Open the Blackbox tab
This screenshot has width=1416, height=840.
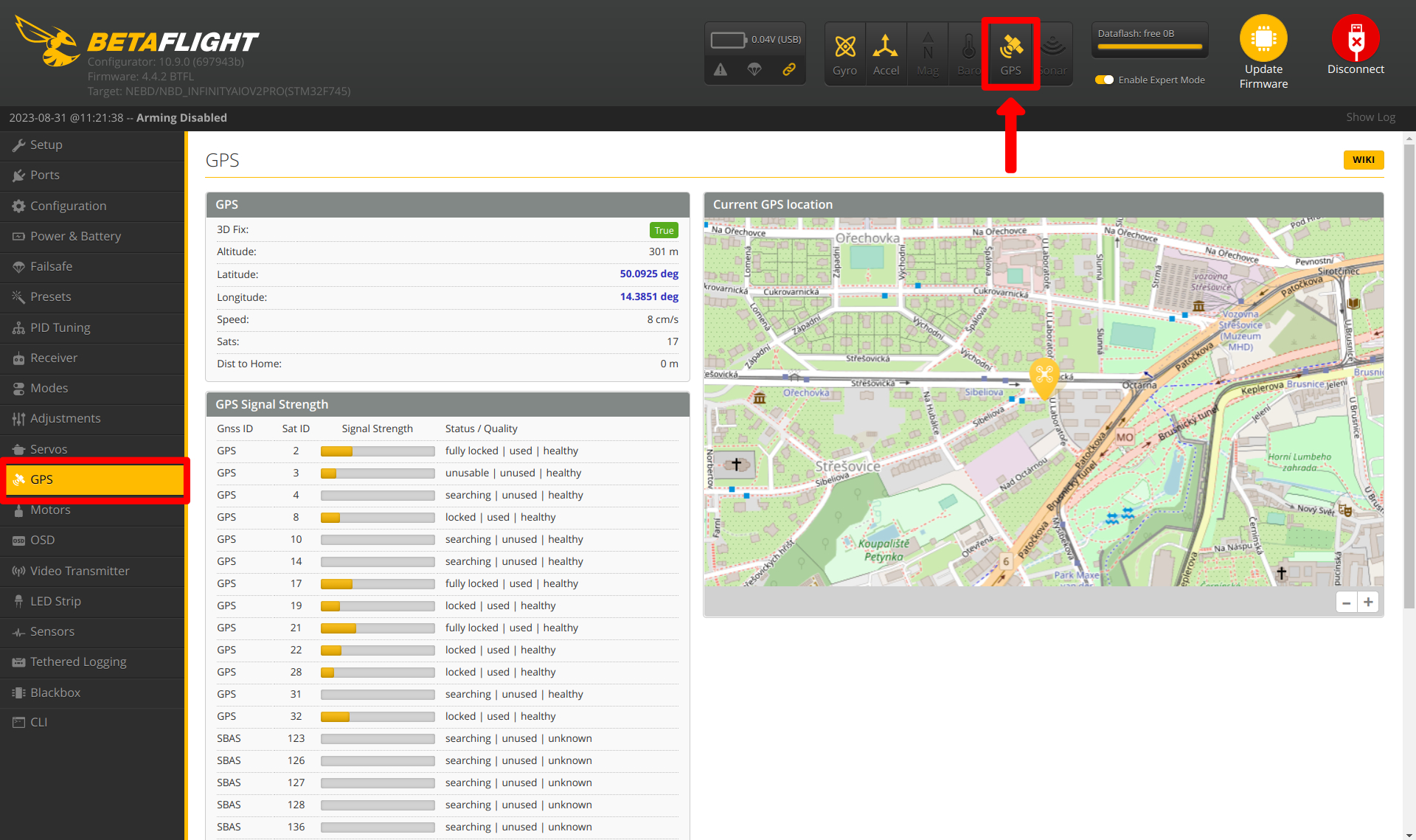[92, 693]
